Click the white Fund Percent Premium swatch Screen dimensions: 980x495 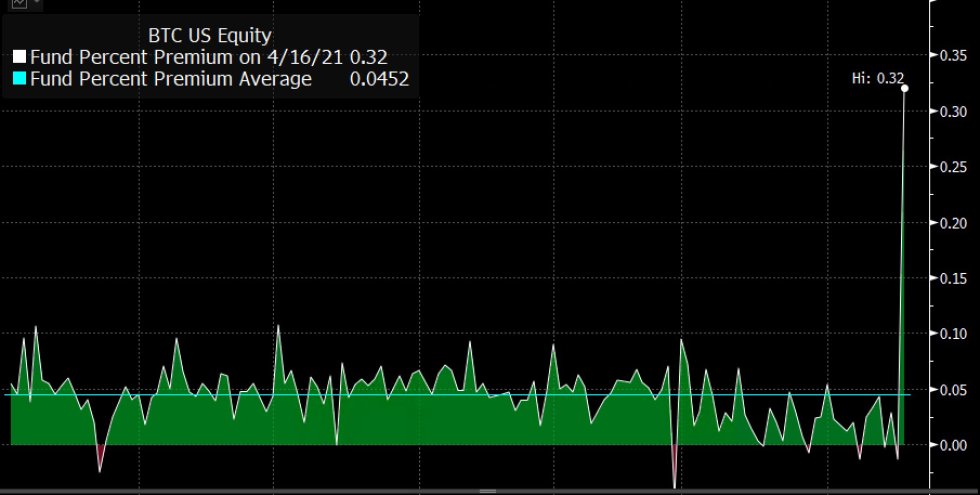tap(18, 58)
